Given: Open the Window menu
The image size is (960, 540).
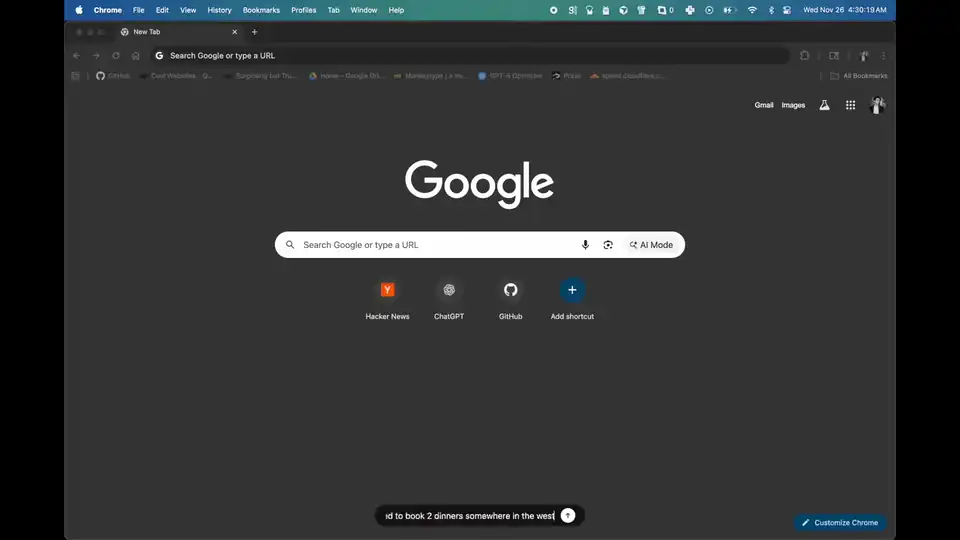Looking at the screenshot, I should point(364,10).
